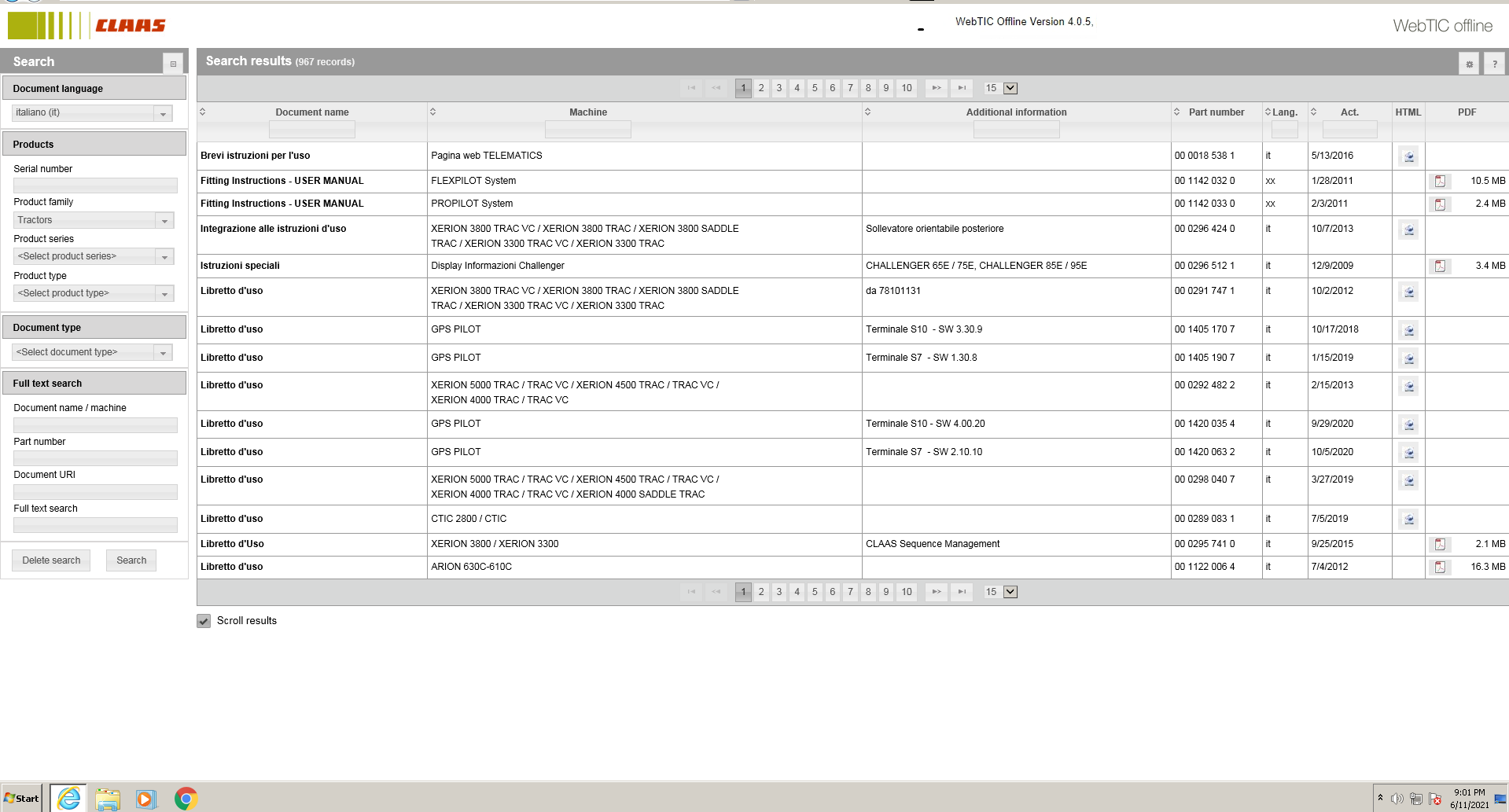1509x812 pixels.
Task: Go to page 10 in top pager
Action: 907,88
